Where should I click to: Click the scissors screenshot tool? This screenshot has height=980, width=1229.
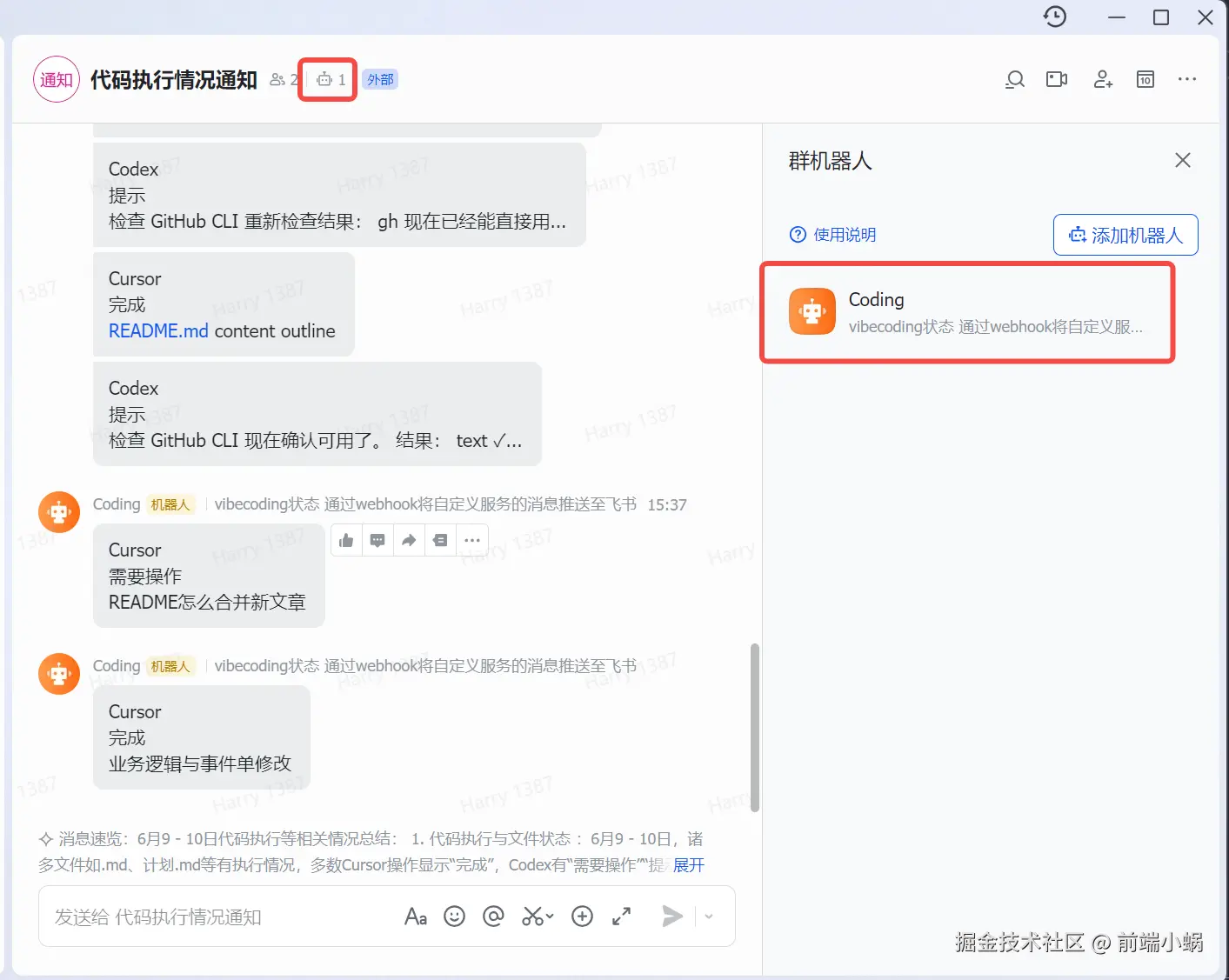point(532,917)
